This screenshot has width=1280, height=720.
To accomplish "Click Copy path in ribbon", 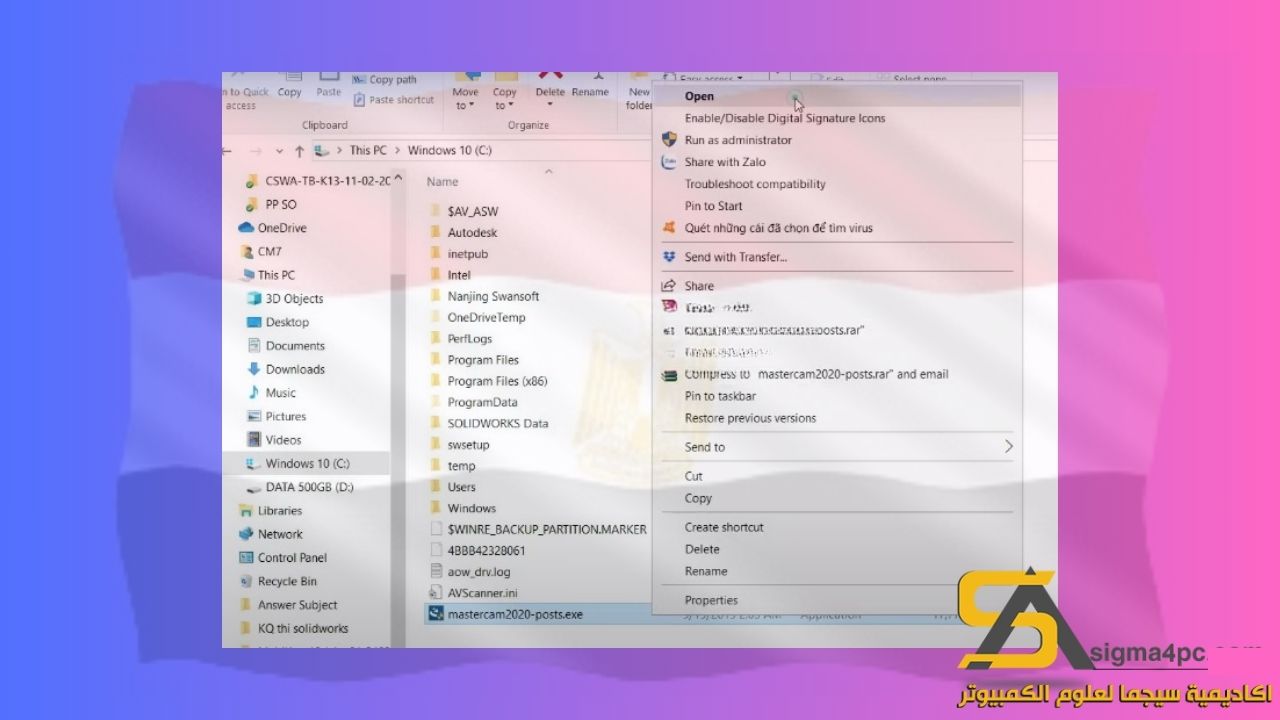I will 385,80.
